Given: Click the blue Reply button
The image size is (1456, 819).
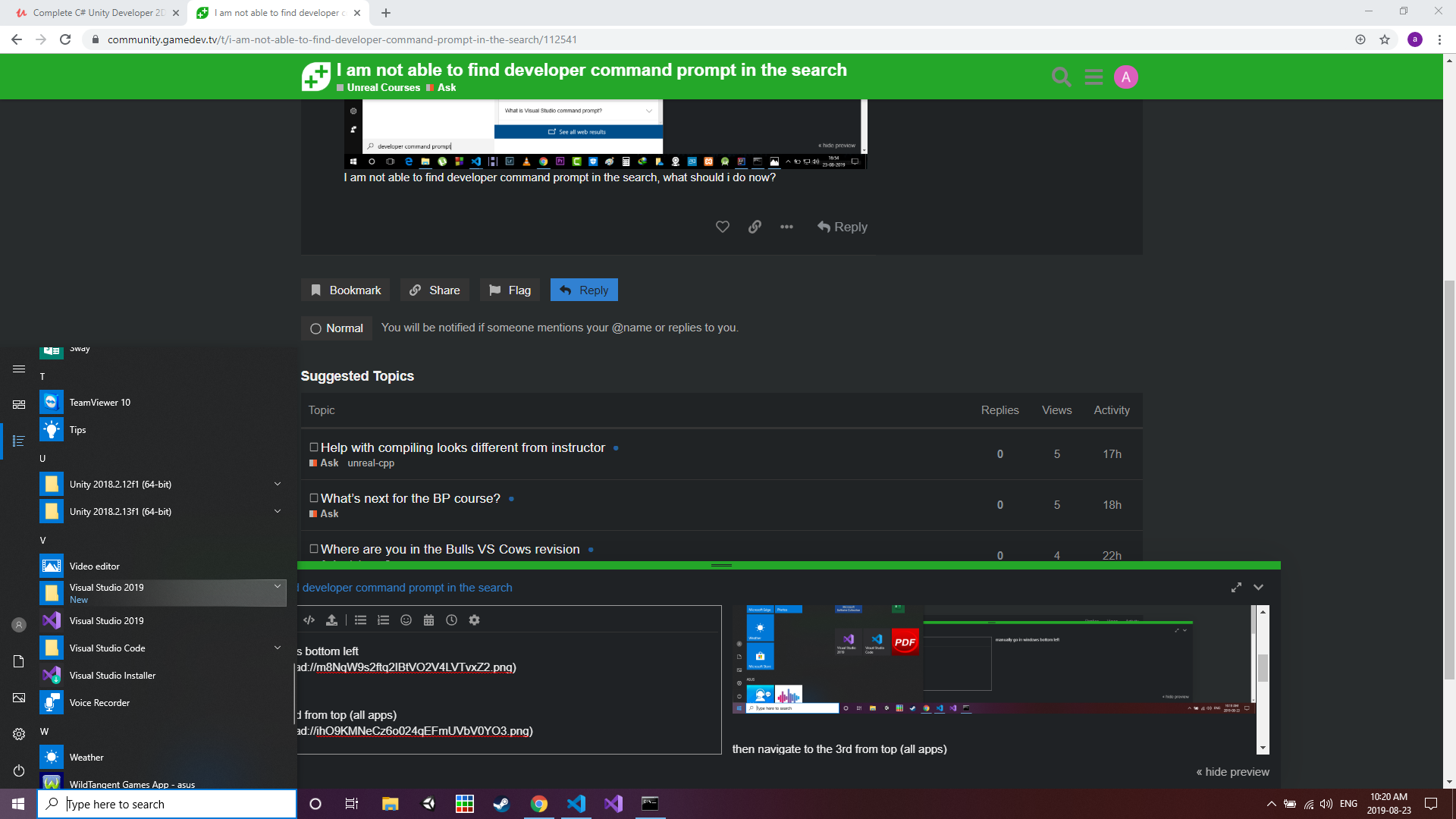Looking at the screenshot, I should click(x=584, y=290).
